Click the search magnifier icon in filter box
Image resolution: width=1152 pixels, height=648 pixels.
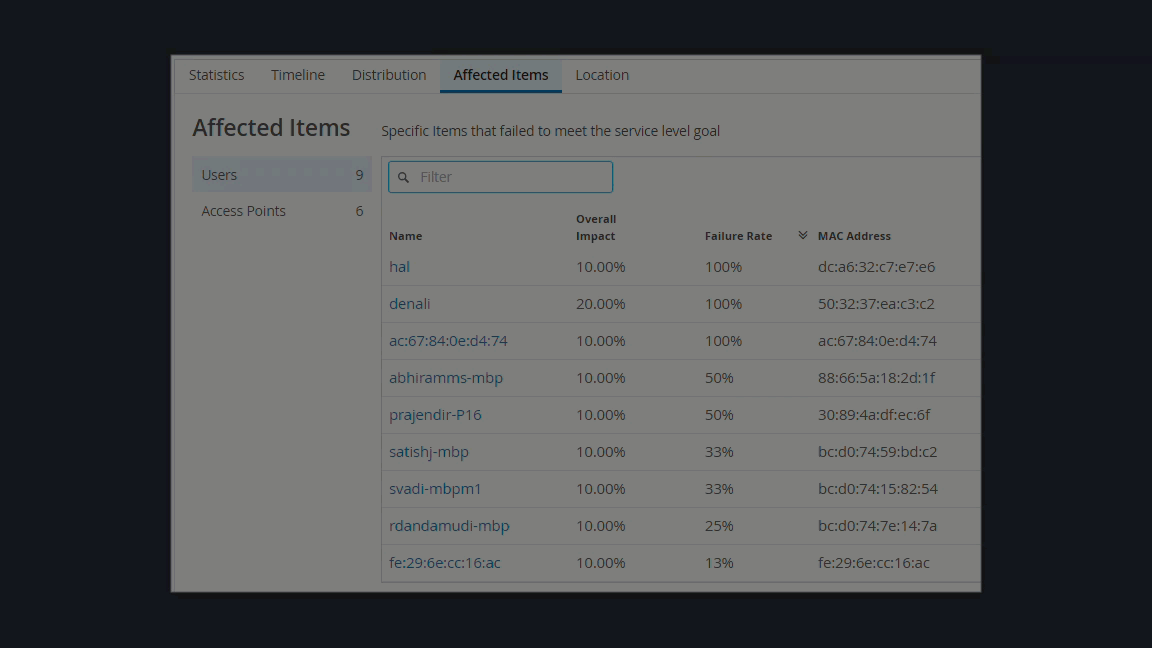tap(404, 177)
